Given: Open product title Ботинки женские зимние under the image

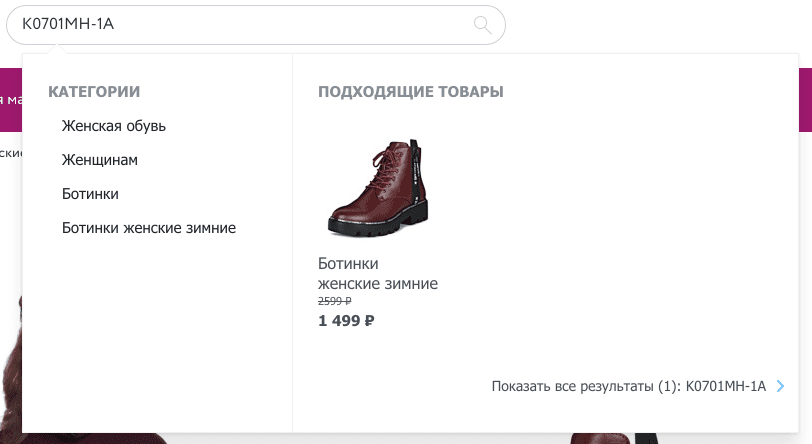Looking at the screenshot, I should (x=378, y=274).
